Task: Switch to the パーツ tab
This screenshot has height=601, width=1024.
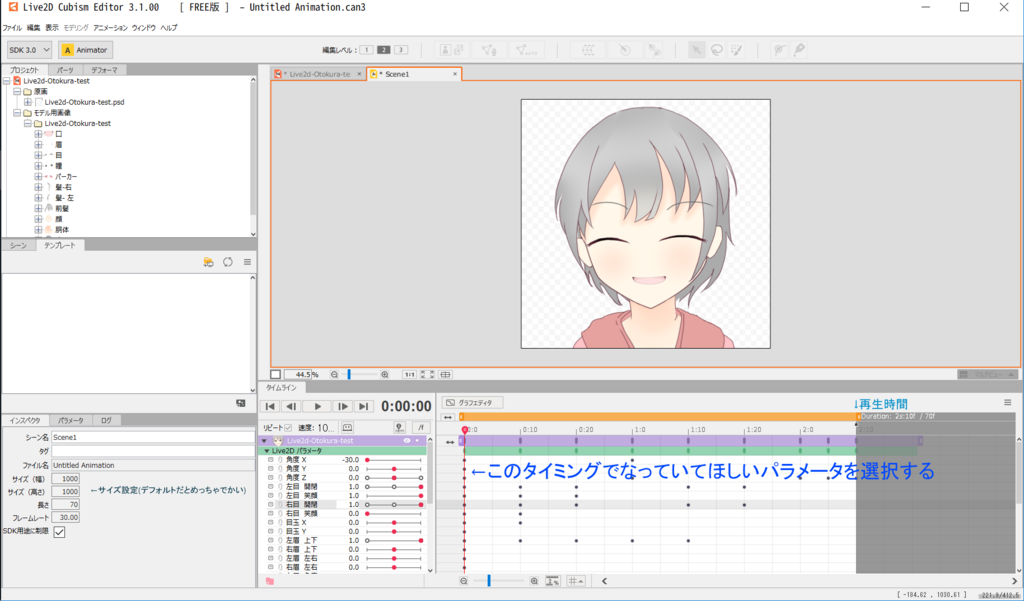Action: (65, 70)
